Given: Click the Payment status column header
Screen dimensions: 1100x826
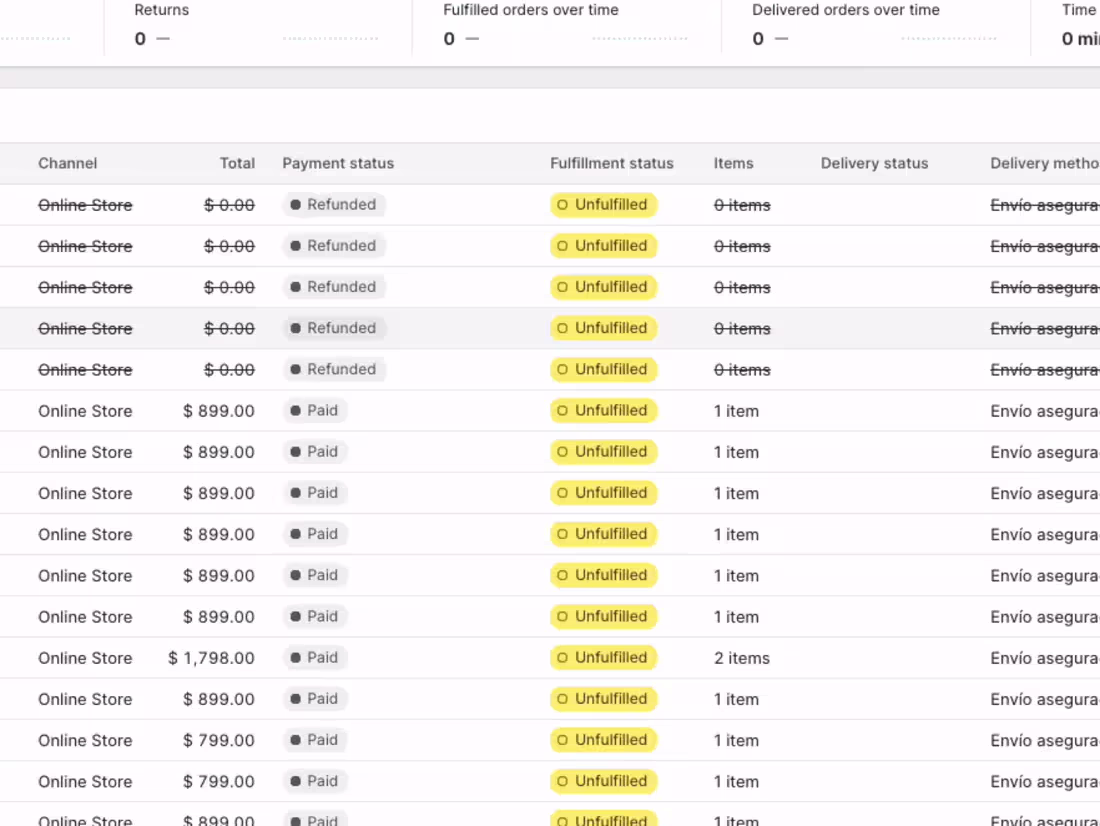Looking at the screenshot, I should (338, 163).
